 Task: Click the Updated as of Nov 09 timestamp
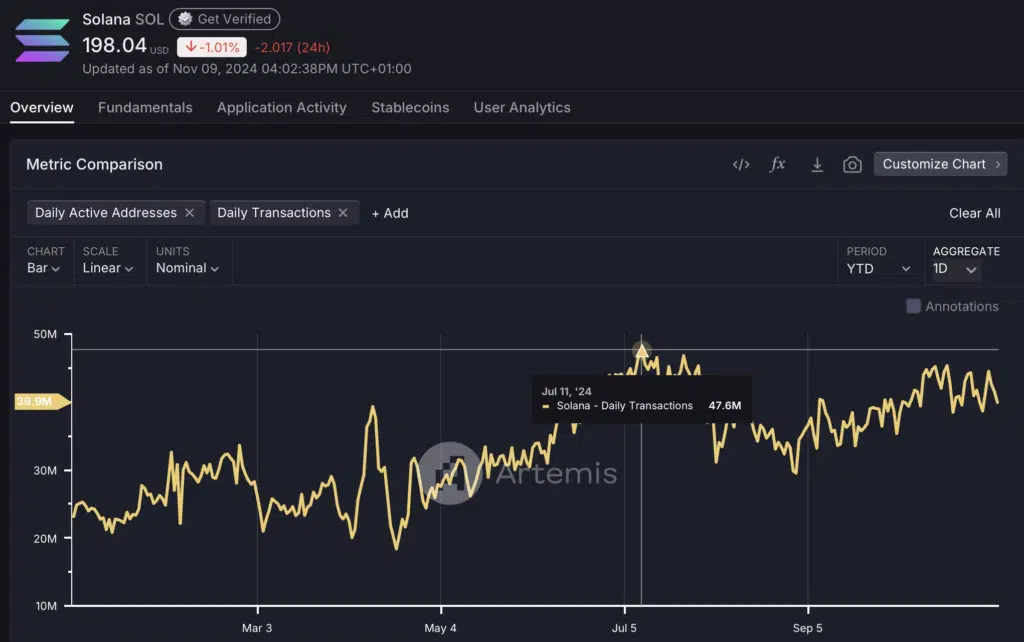tap(247, 69)
